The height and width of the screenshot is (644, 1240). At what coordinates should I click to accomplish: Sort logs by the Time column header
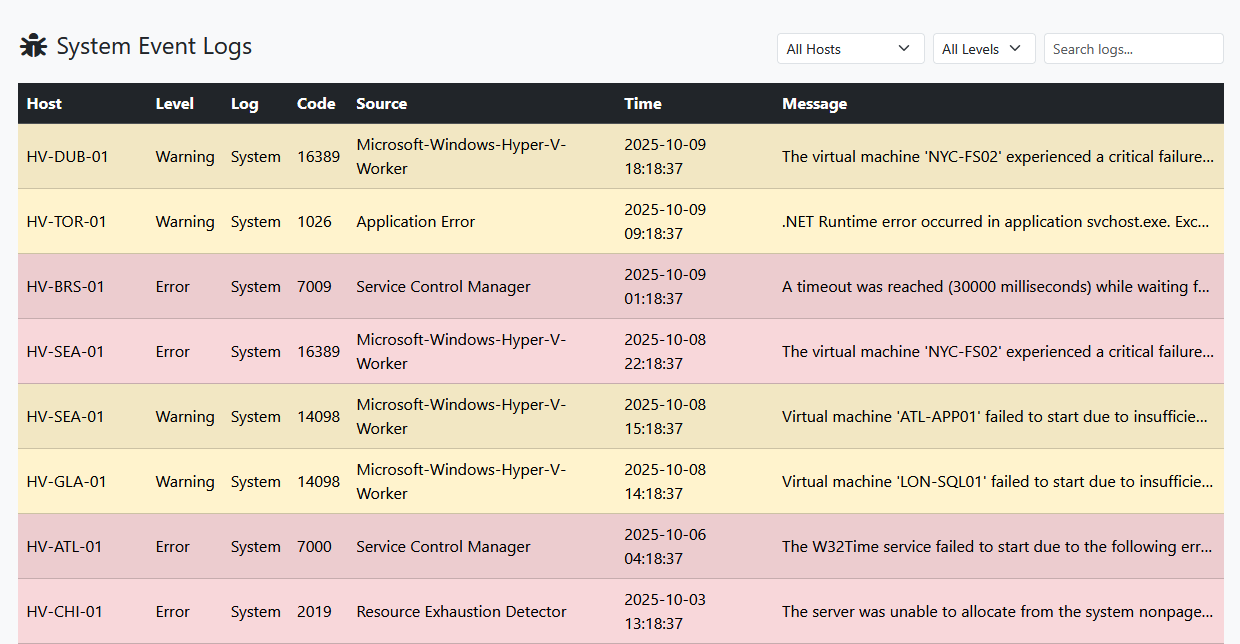[x=642, y=104]
